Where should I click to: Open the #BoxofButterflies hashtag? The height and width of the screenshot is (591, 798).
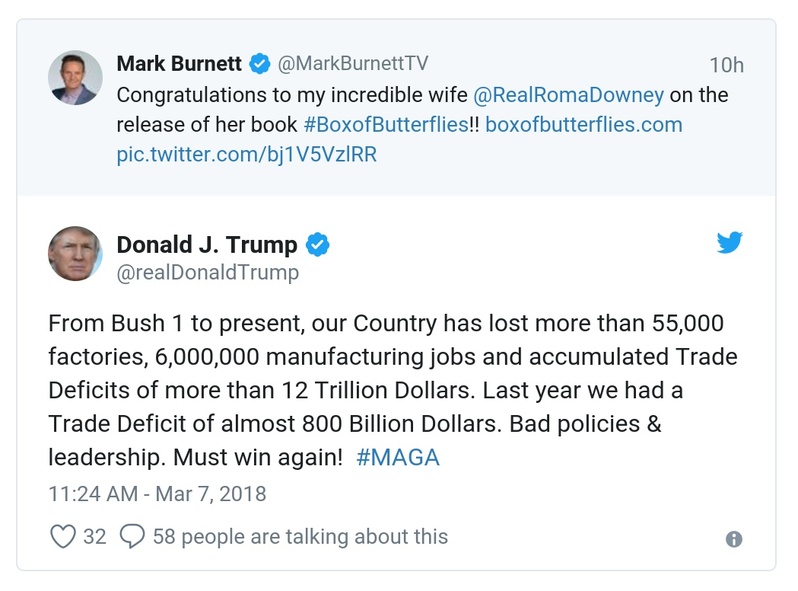(387, 125)
